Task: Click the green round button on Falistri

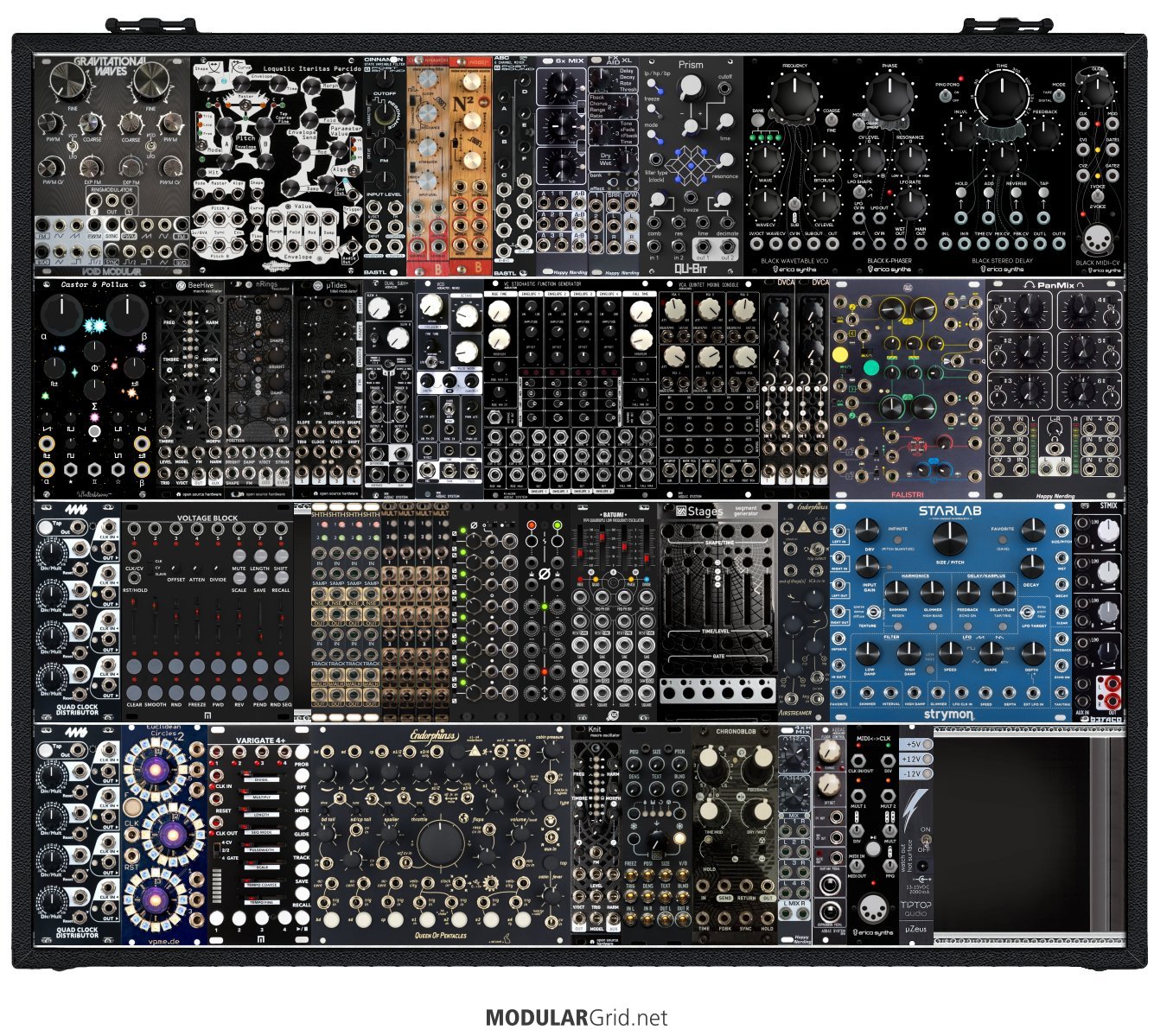Action: pyautogui.click(x=870, y=367)
